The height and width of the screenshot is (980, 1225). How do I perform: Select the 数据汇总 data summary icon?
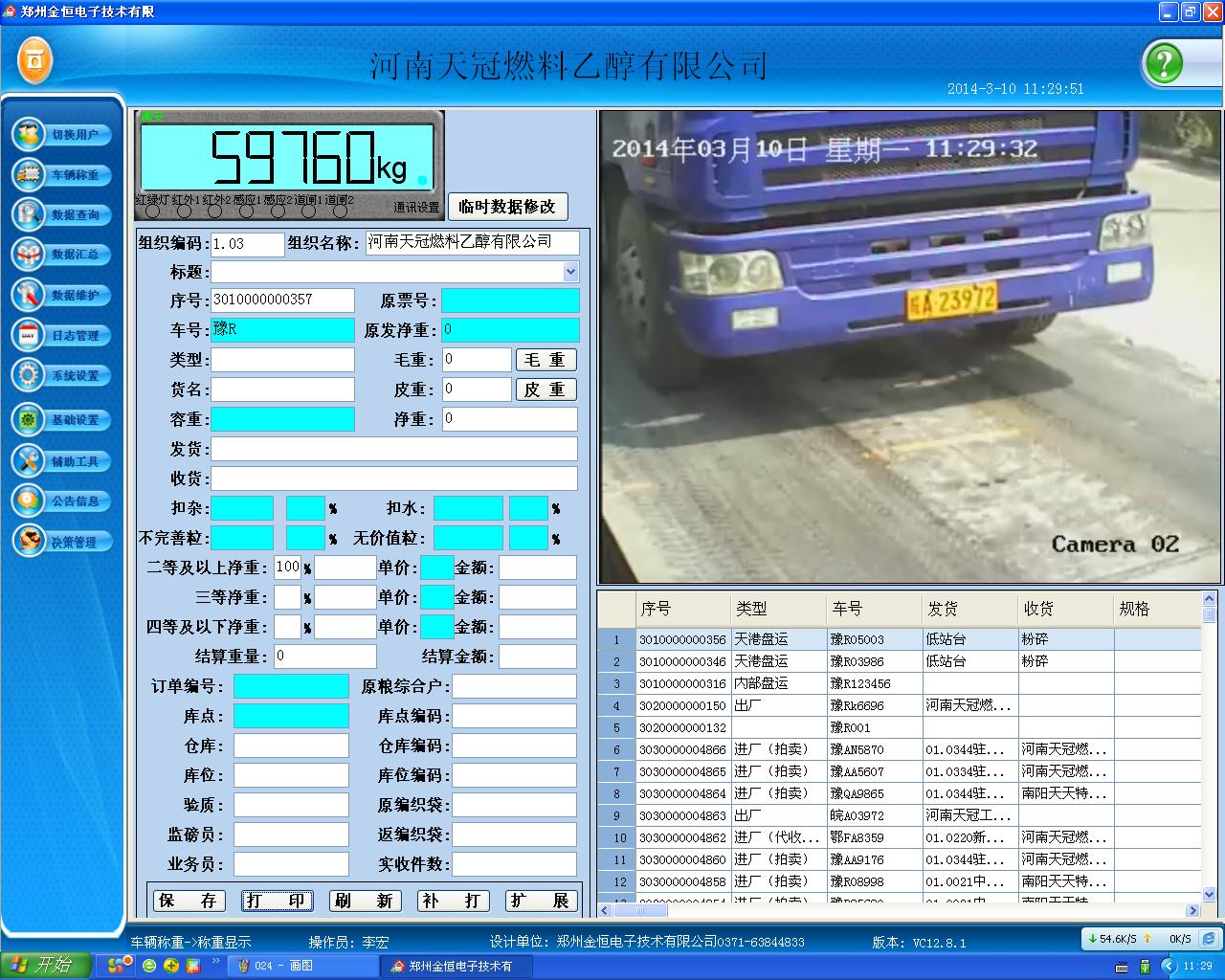[29, 255]
